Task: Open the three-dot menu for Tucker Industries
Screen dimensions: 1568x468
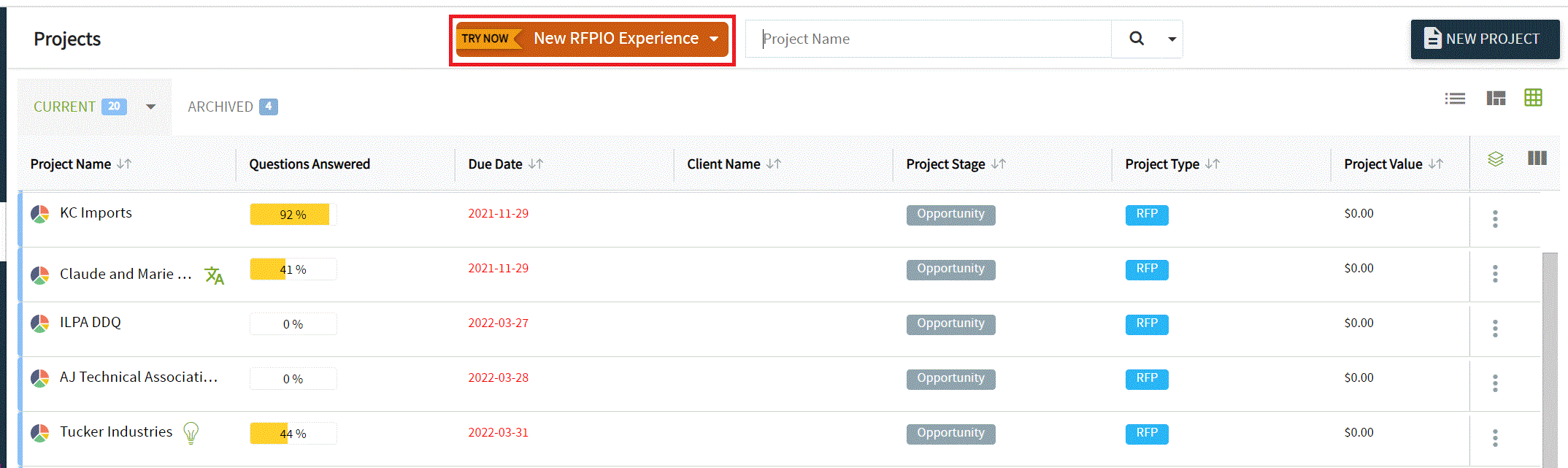Action: pos(1495,438)
